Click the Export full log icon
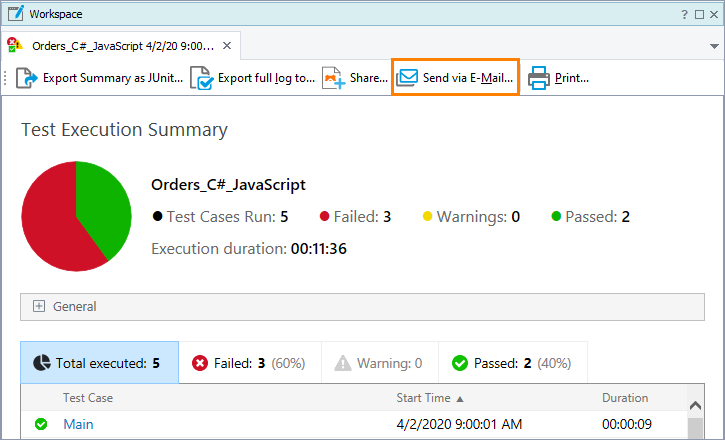 (x=202, y=78)
